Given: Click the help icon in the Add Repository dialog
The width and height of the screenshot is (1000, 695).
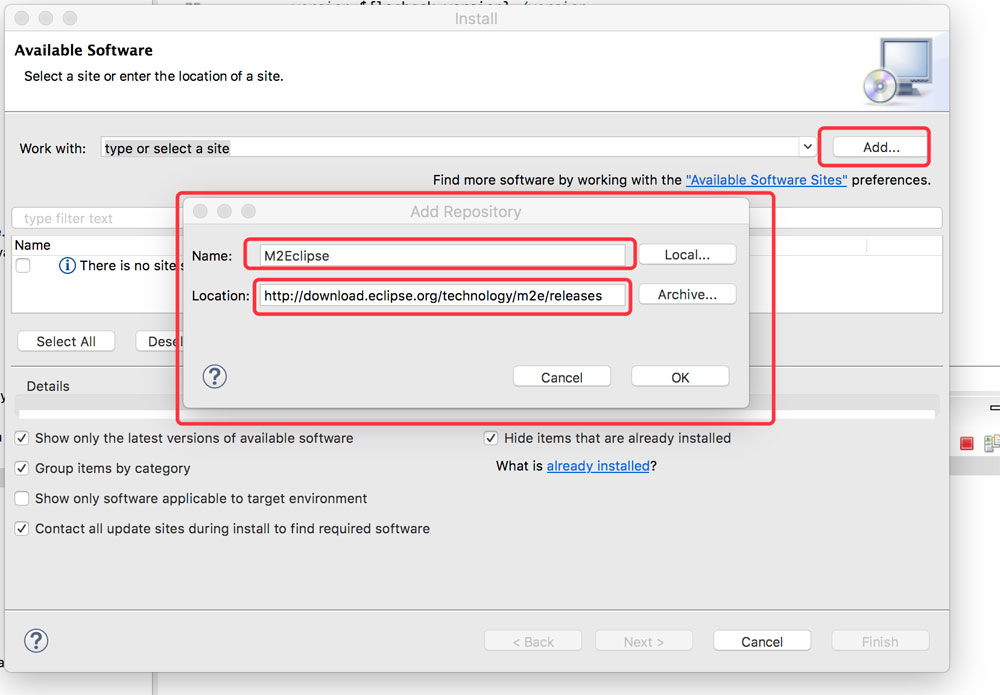Looking at the screenshot, I should click(x=214, y=377).
